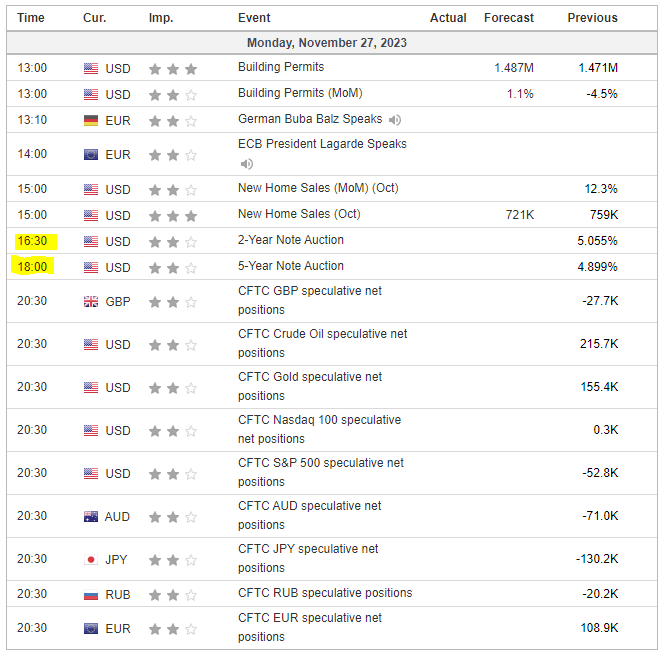Sort by the Time column header

point(31,18)
